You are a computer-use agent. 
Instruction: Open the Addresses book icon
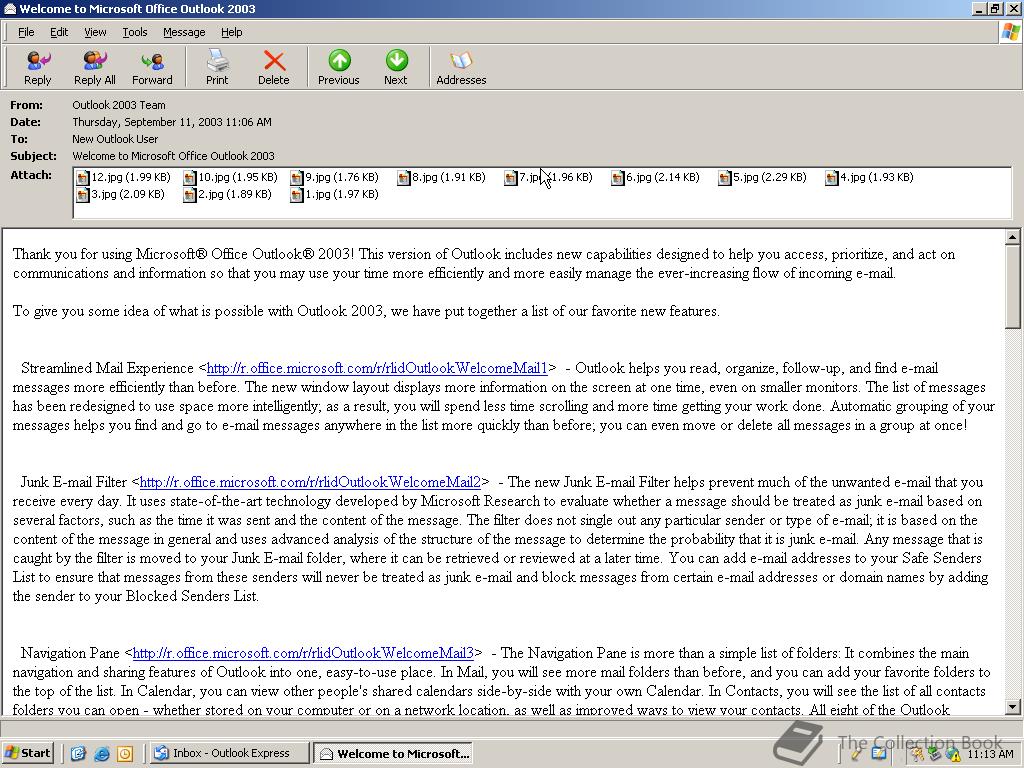(x=461, y=67)
